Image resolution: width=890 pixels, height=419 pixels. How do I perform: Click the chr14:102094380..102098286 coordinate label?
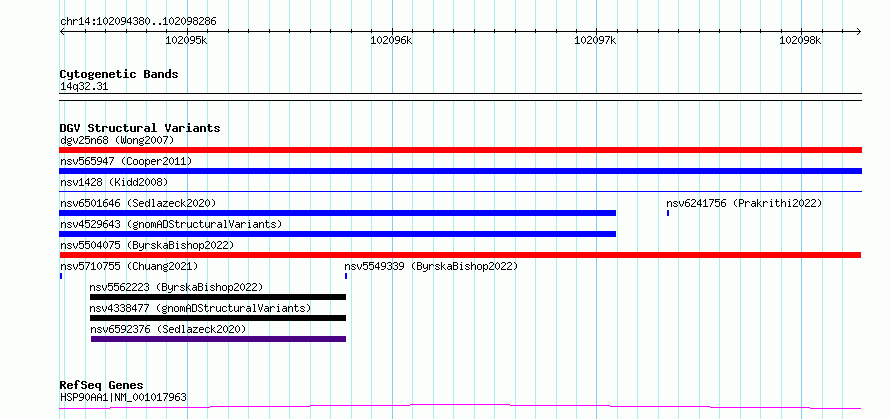(138, 22)
